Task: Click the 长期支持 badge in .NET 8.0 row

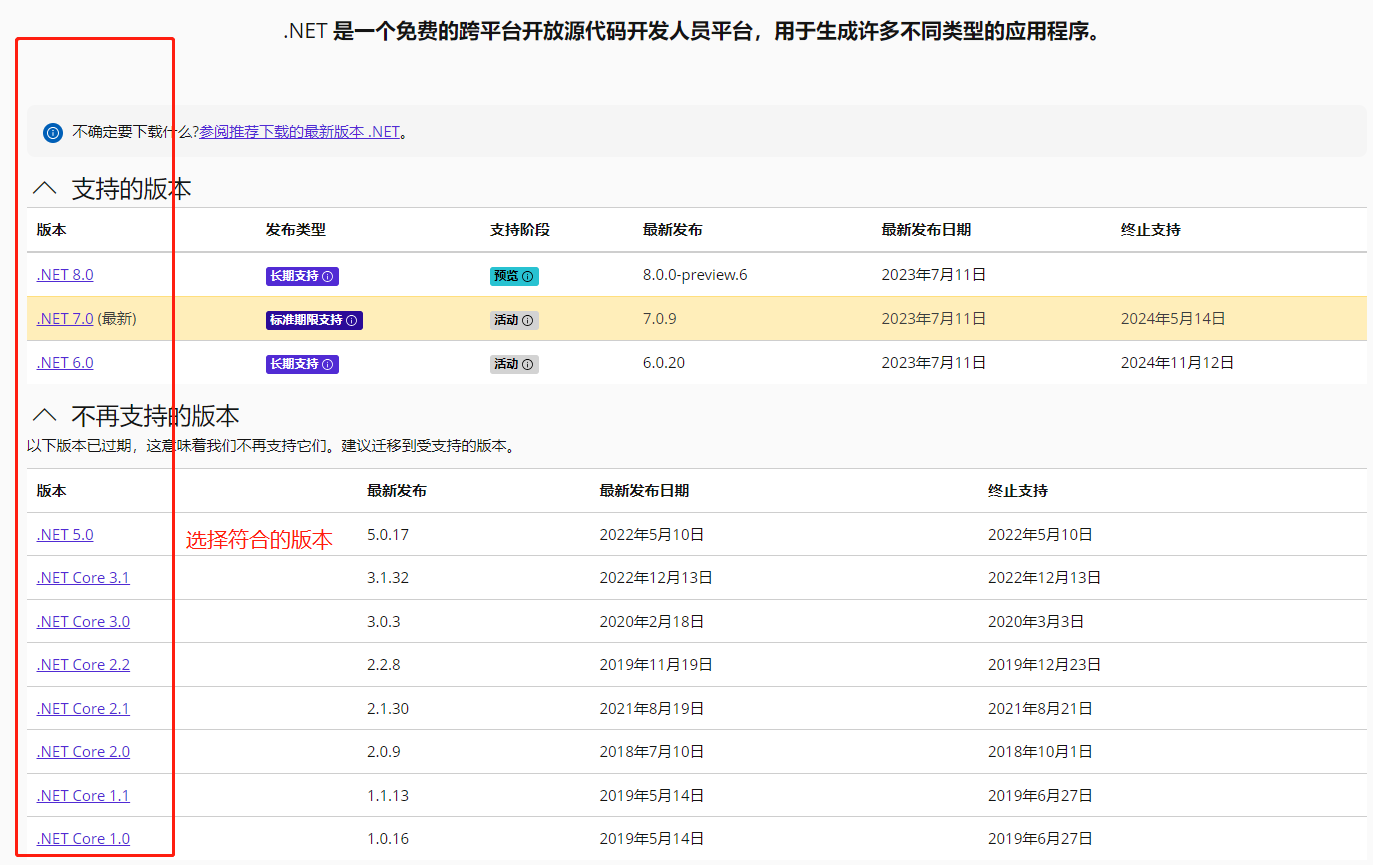Action: [302, 276]
